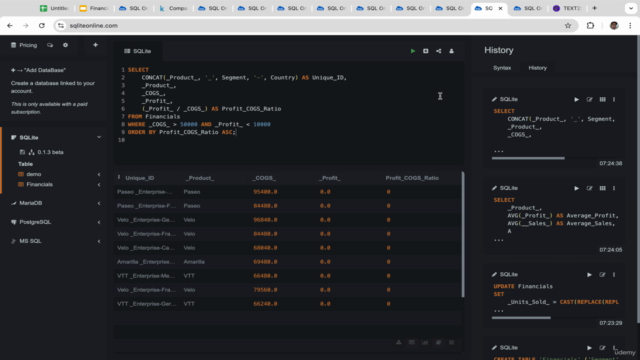This screenshot has height=360, width=640.
Task: Expand the MS SQL section chevron
Action: pyautogui.click(x=99, y=241)
